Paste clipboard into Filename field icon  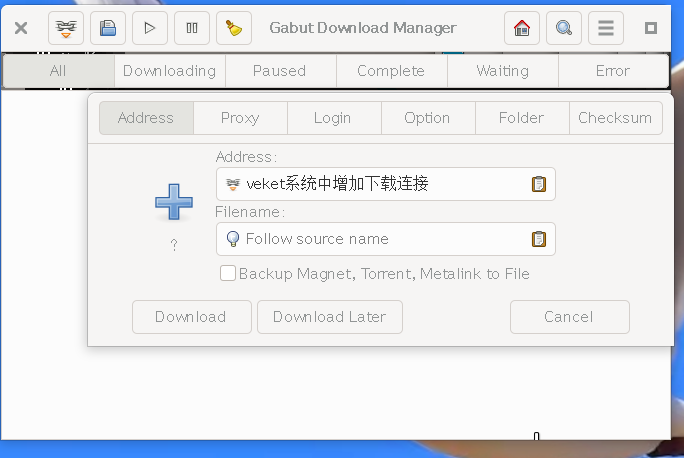539,239
